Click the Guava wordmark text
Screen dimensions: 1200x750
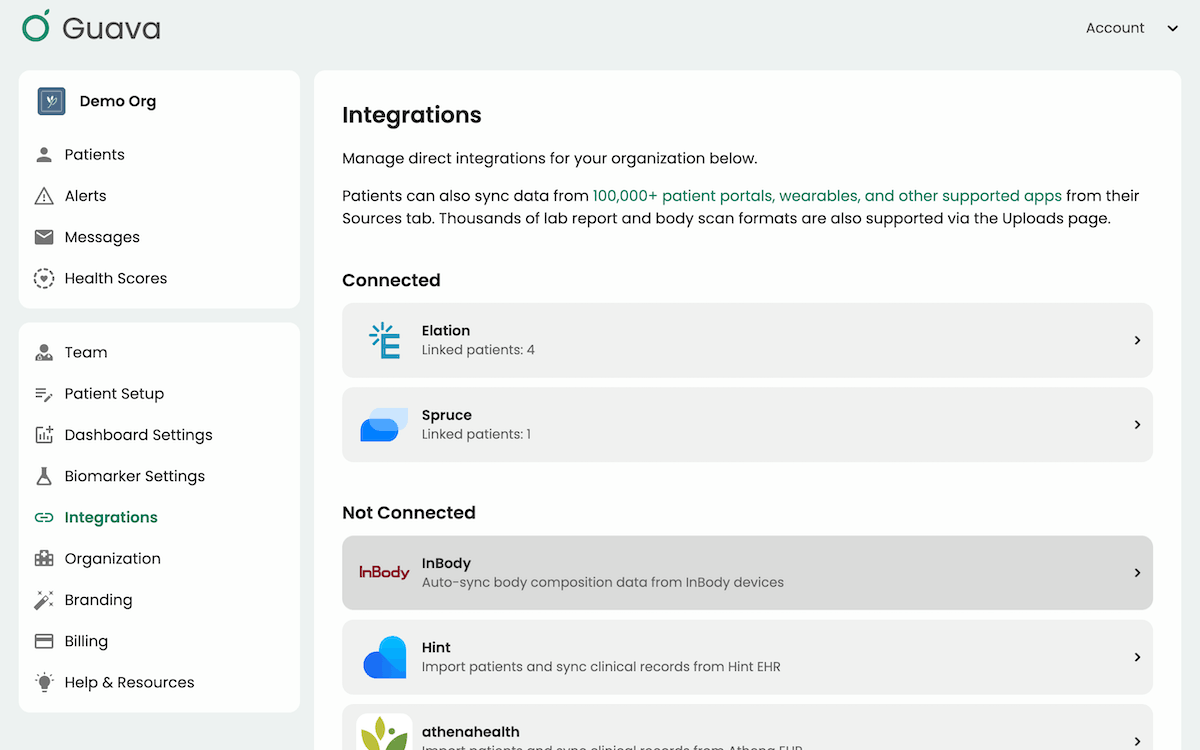[x=111, y=28]
